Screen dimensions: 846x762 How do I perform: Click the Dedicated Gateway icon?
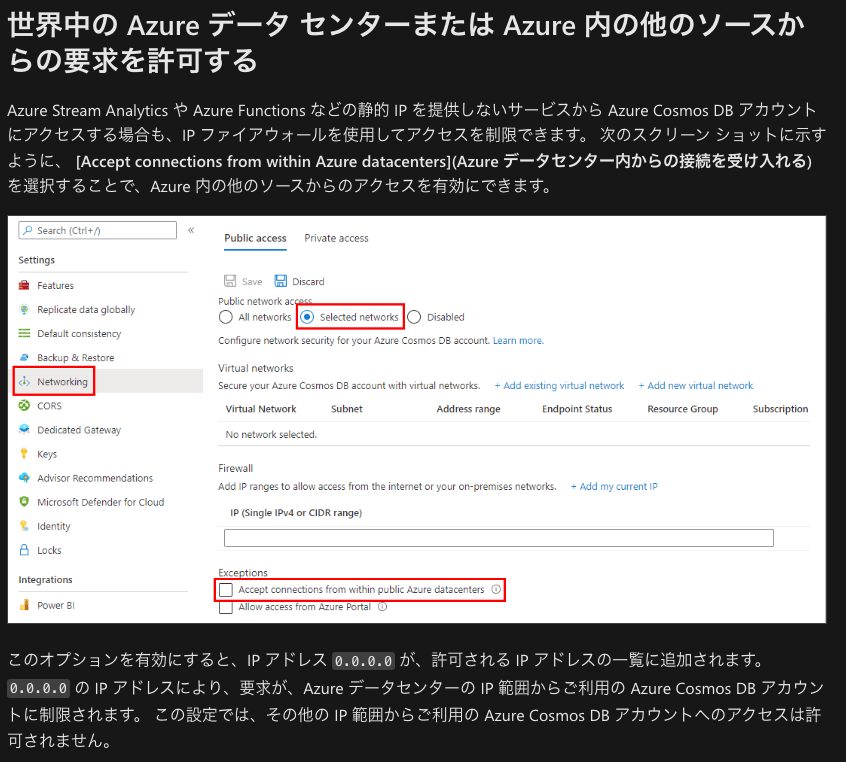pyautogui.click(x=24, y=430)
